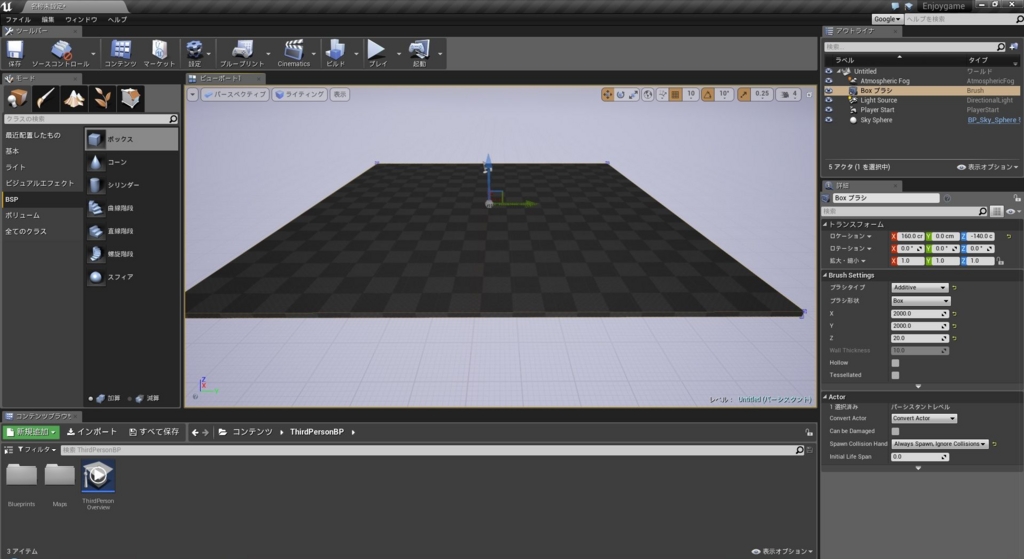Collapse the Transform (トランスフォーム) section
The height and width of the screenshot is (559, 1024).
pyautogui.click(x=825, y=224)
